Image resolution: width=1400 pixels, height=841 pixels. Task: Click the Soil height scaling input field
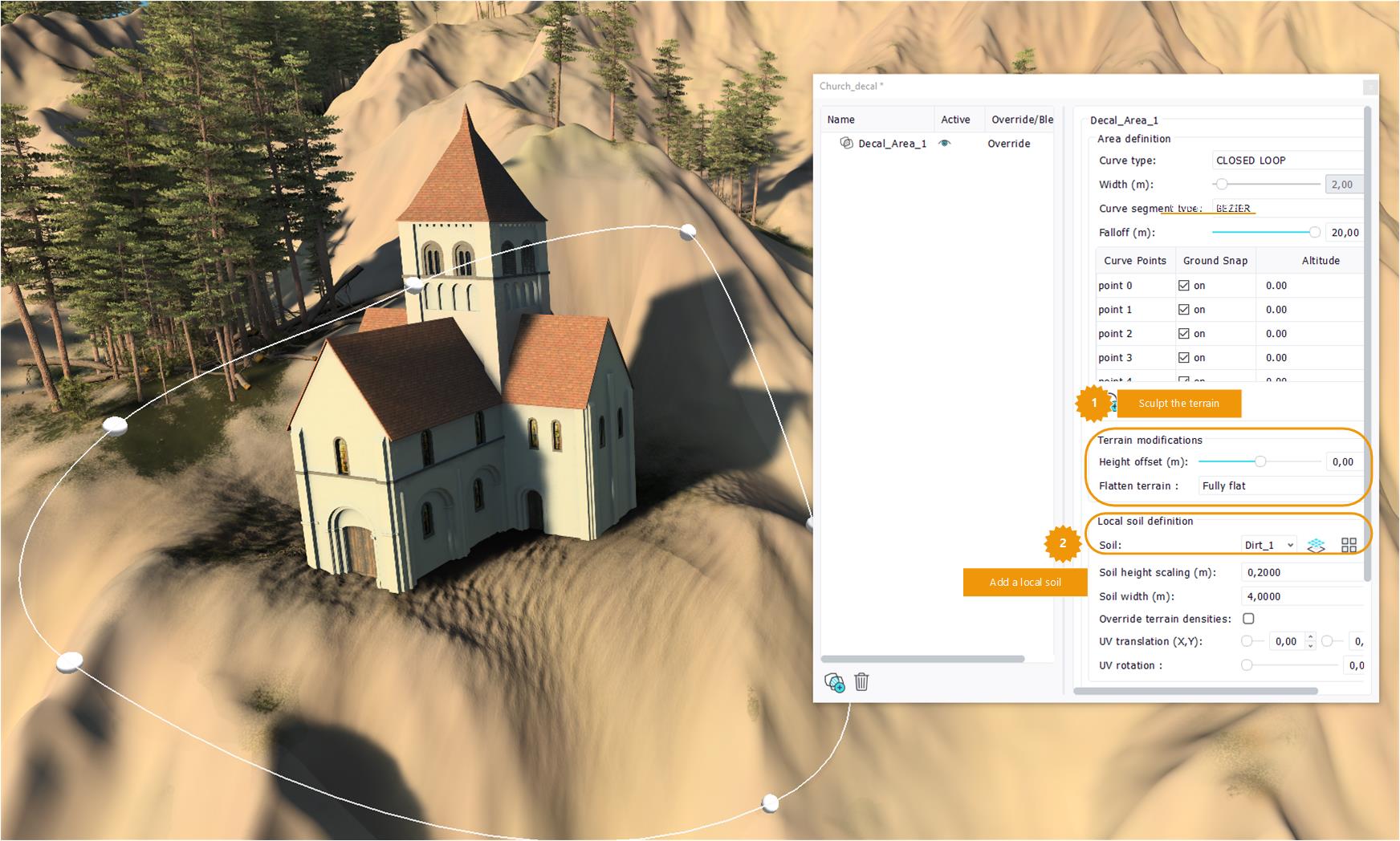coord(1300,572)
